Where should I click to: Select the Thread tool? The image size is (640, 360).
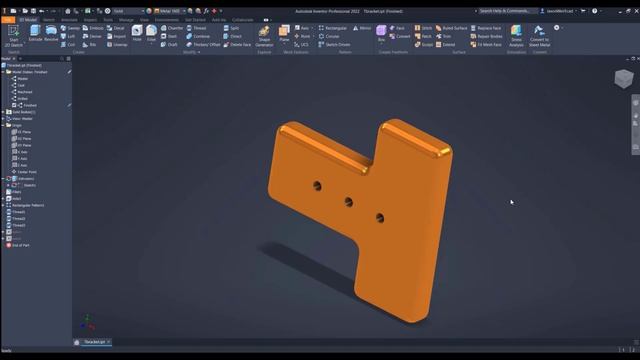click(x=196, y=28)
